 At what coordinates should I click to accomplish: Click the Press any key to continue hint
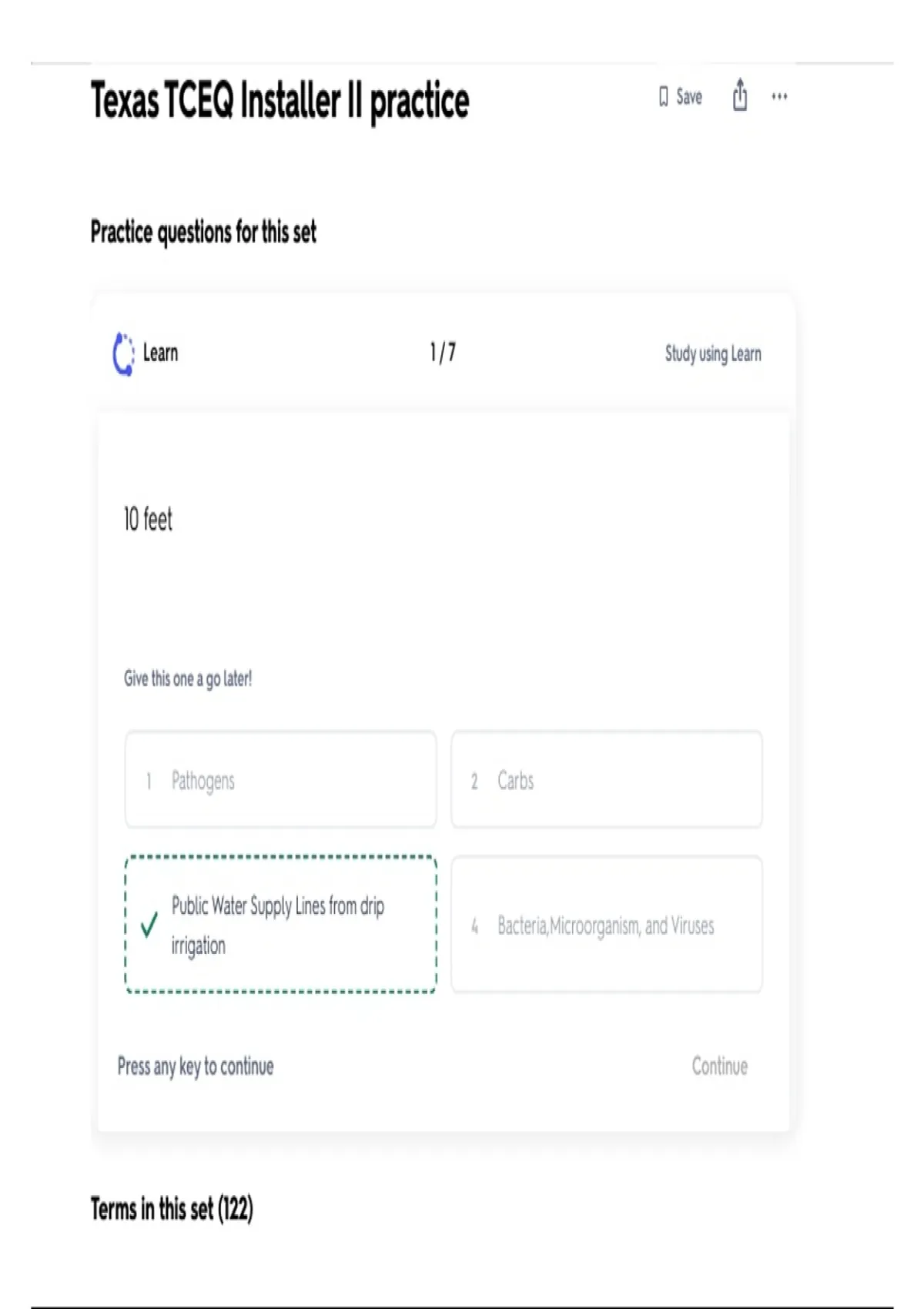pos(196,1066)
